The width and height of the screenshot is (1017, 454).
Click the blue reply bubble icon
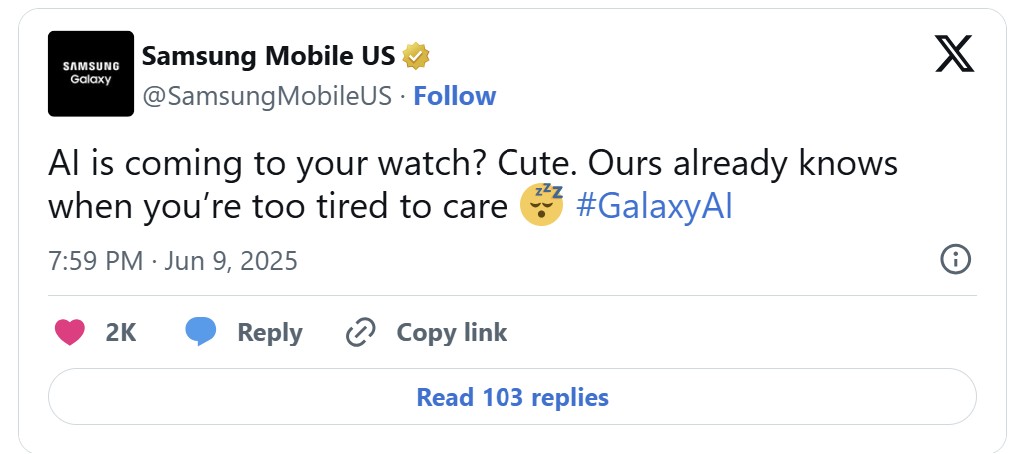tap(201, 332)
